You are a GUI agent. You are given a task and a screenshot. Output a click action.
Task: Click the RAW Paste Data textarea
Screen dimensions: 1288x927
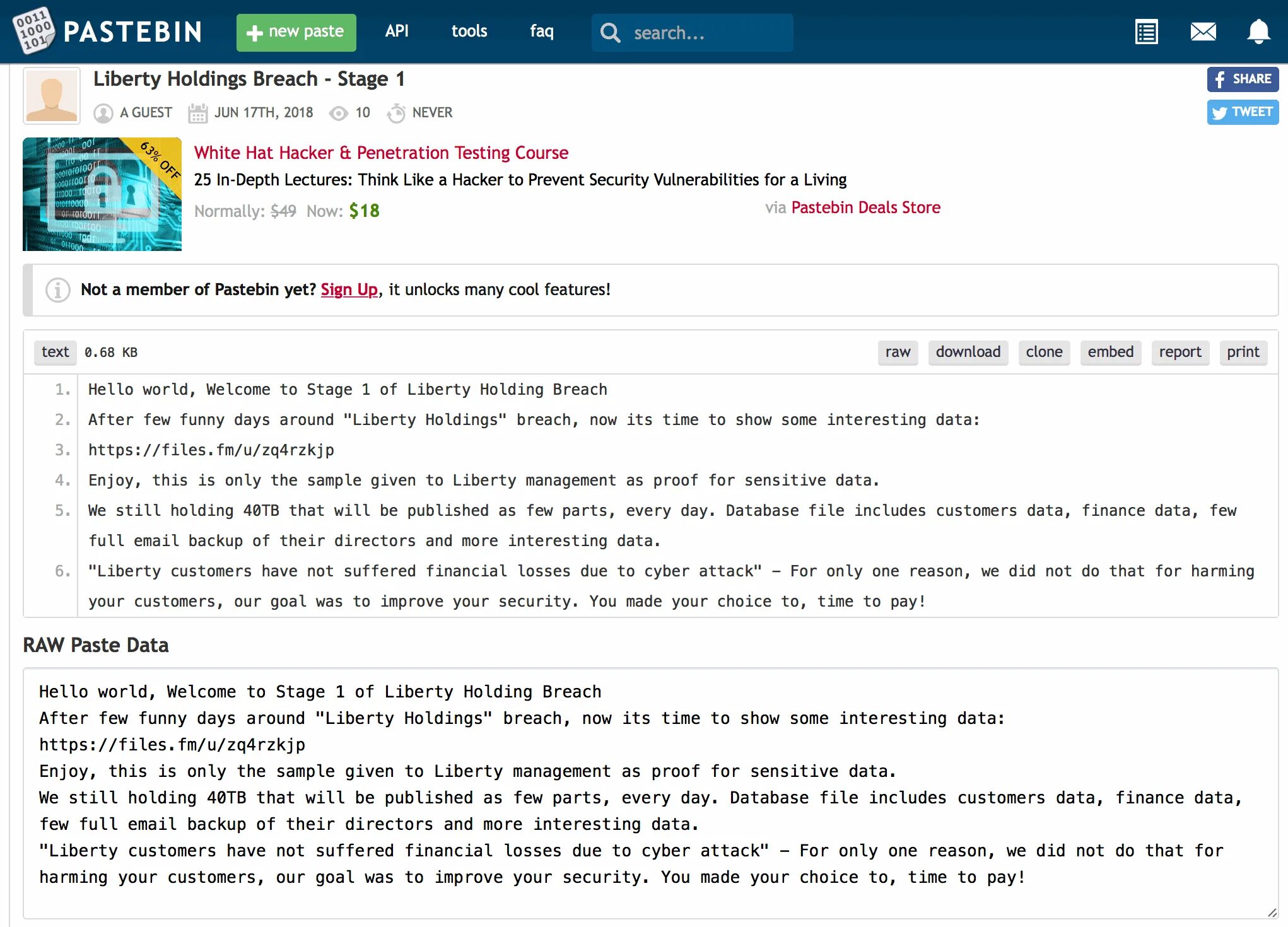pyautogui.click(x=650, y=793)
